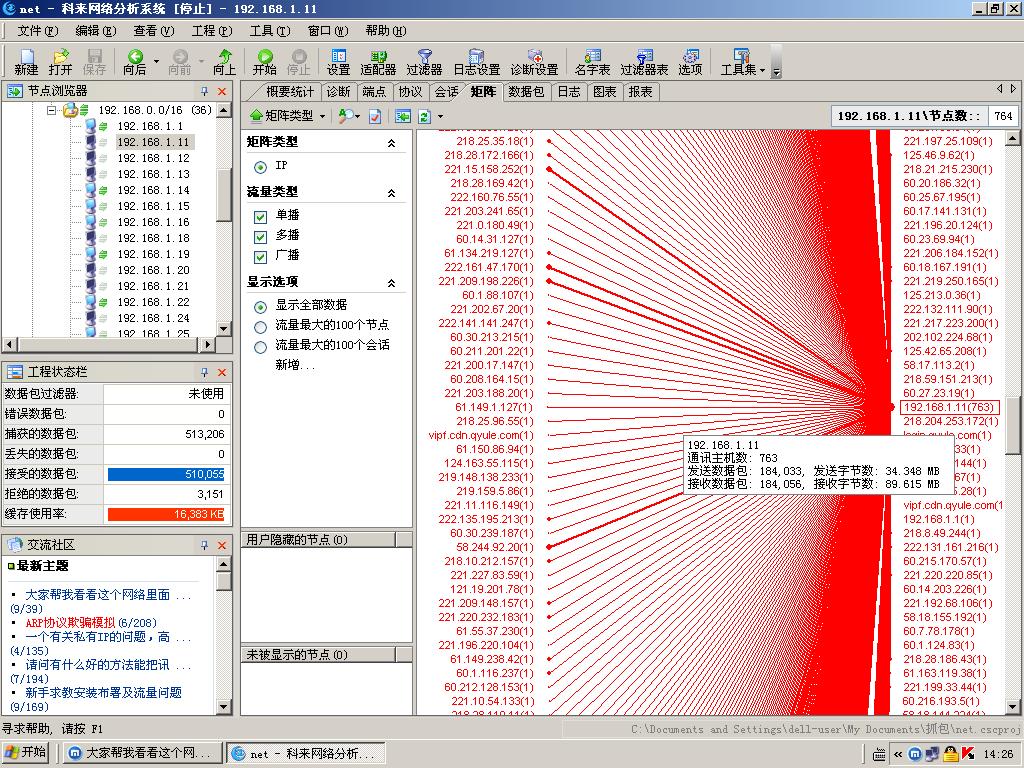Open the 矩阵类型 dropdown in matrix toolbar
Image resolution: width=1024 pixels, height=768 pixels.
(288, 116)
